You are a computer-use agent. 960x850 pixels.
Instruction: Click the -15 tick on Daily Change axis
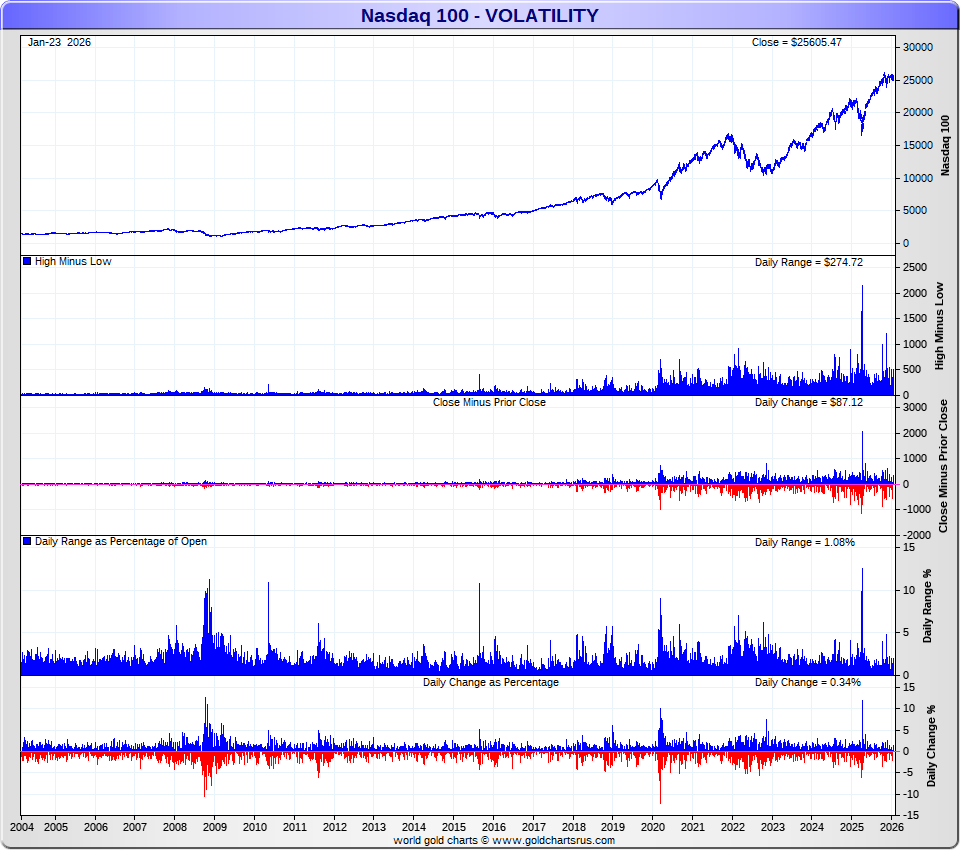tap(910, 816)
